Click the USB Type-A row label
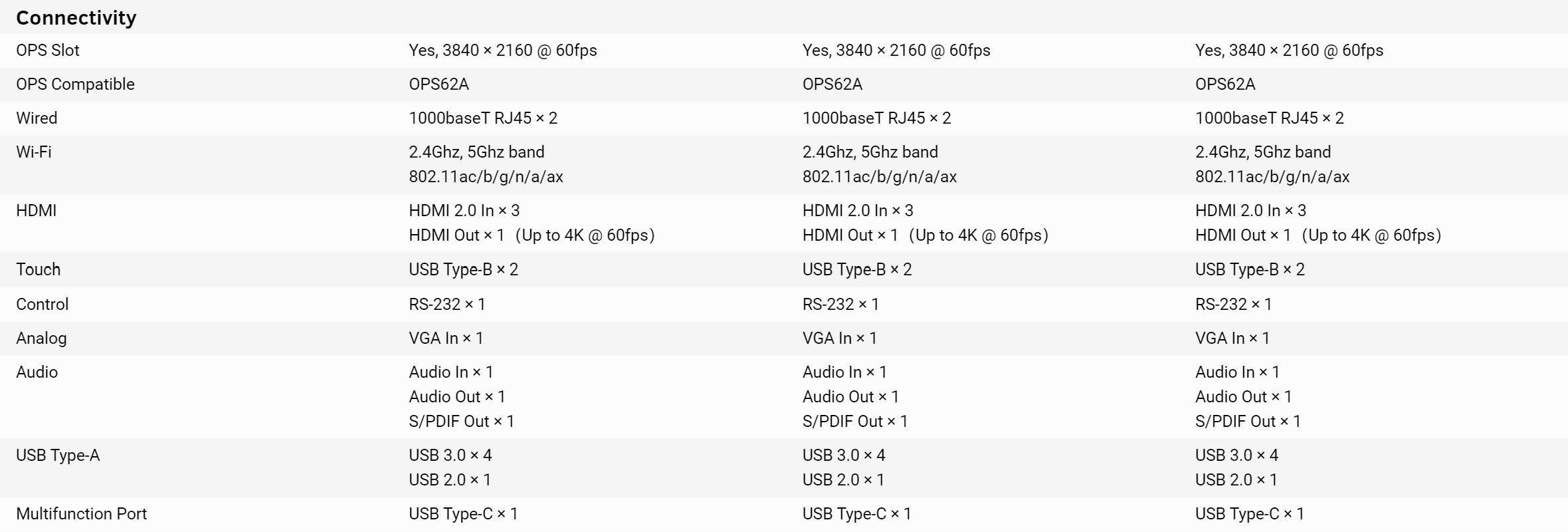The height and width of the screenshot is (532, 1568). pyautogui.click(x=58, y=456)
